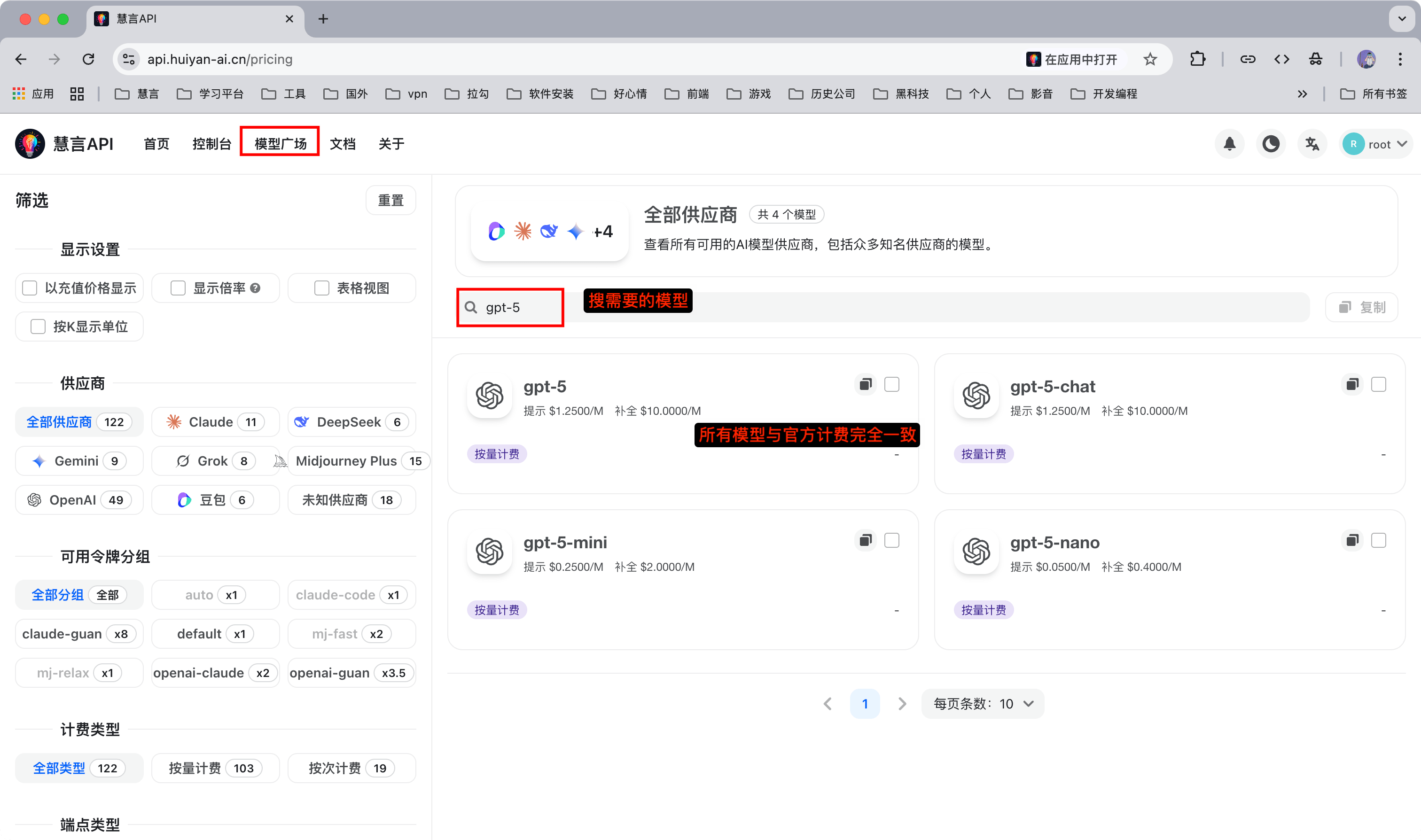
Task: Open 文档 navigation item
Action: pyautogui.click(x=343, y=144)
